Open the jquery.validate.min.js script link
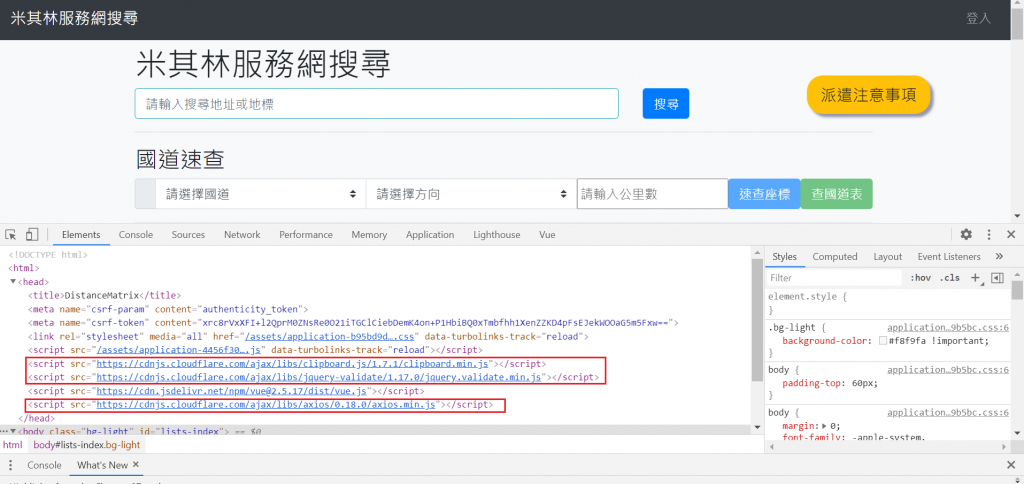 (x=319, y=378)
